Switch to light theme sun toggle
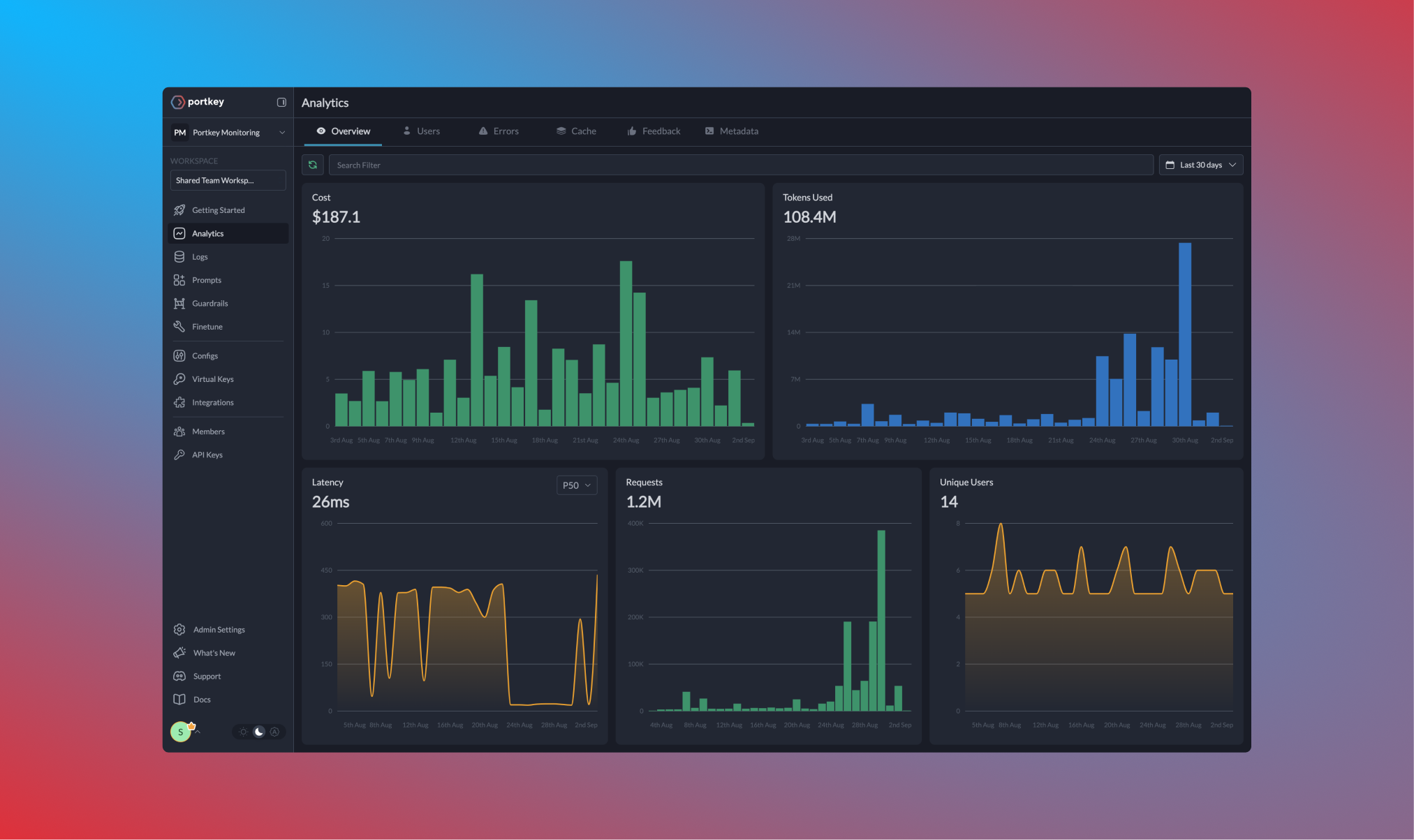Screen dimensions: 1414x840 pyautogui.click(x=243, y=732)
